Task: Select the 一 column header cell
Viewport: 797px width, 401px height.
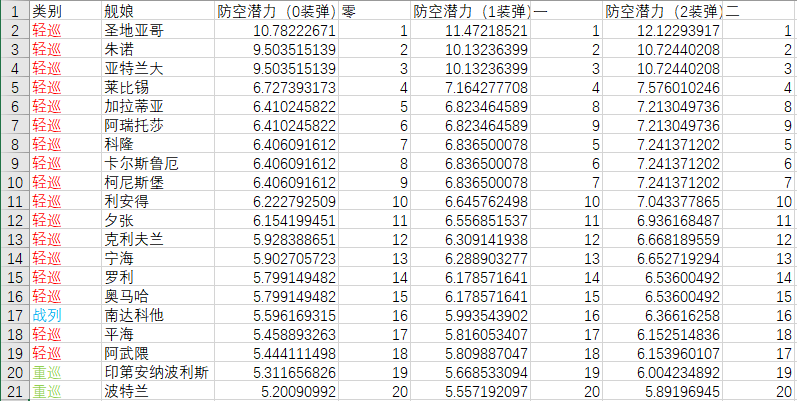Action: tap(567, 11)
